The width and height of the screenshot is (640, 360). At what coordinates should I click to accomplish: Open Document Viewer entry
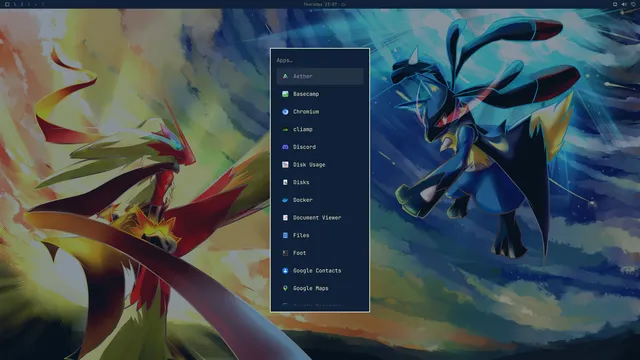point(320,218)
